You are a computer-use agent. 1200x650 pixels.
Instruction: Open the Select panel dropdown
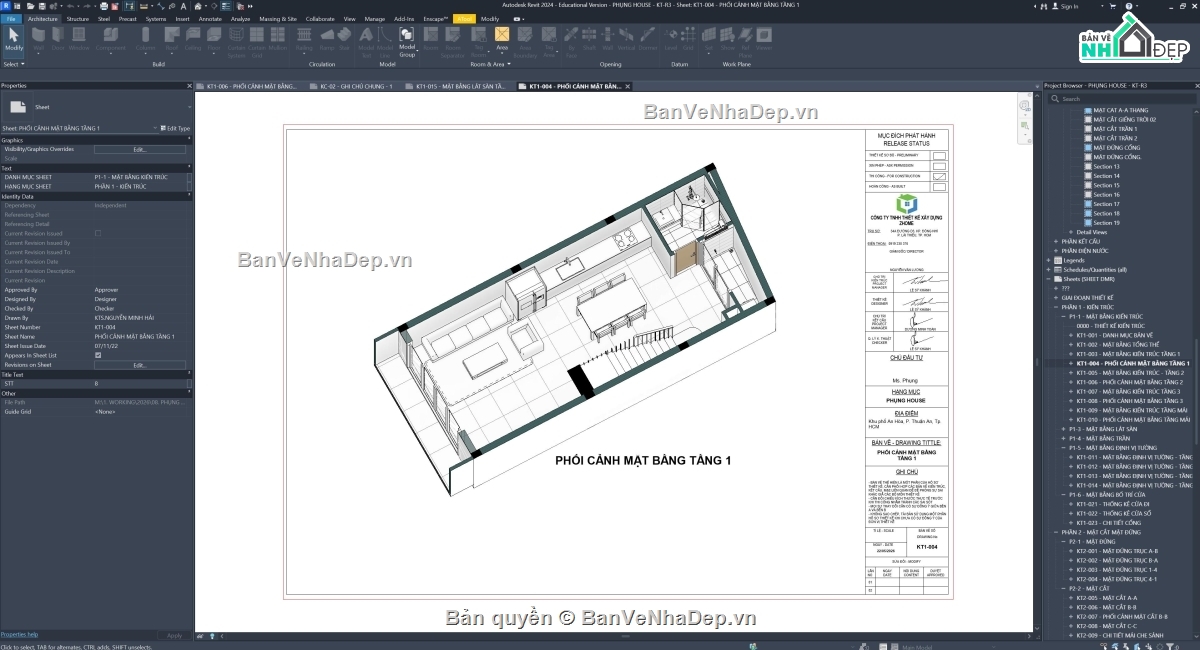(x=14, y=64)
